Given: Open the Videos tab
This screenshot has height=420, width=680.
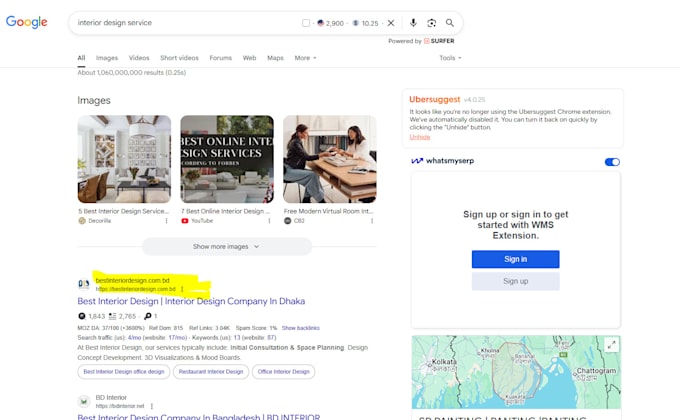Looking at the screenshot, I should (x=139, y=58).
